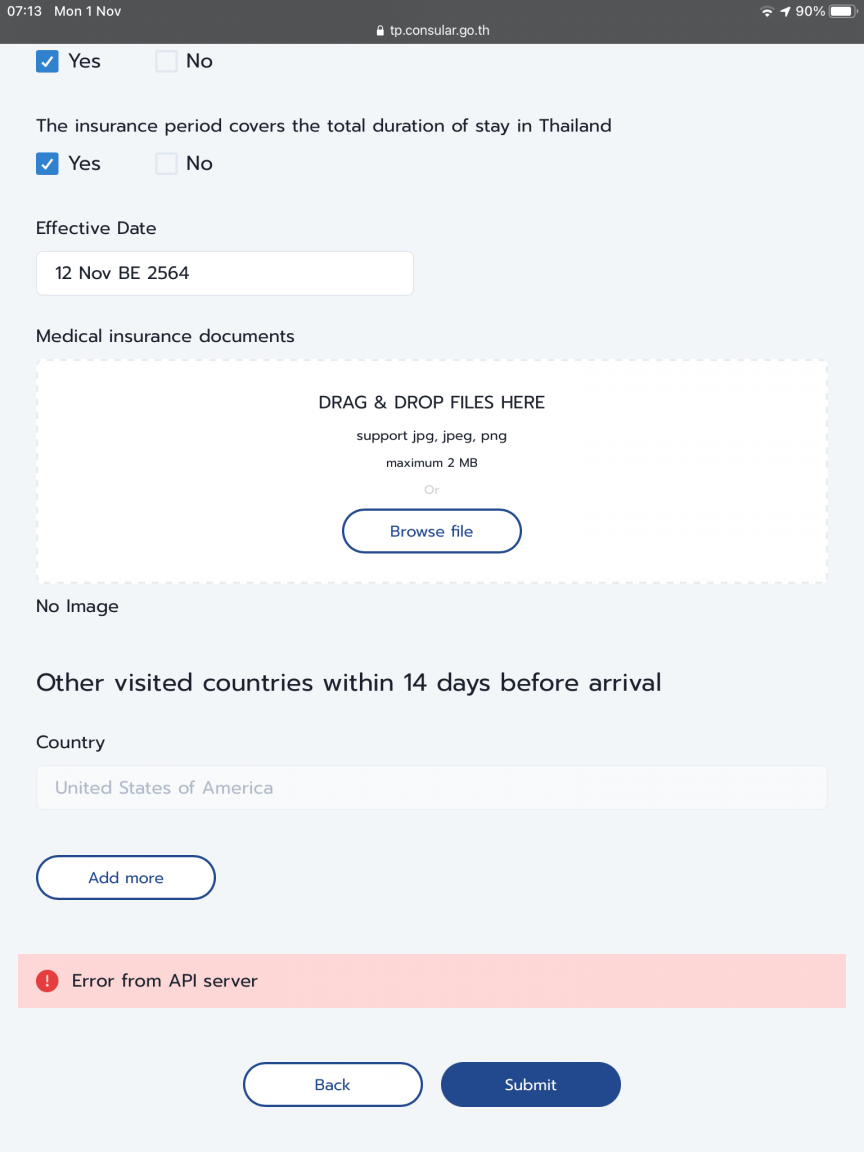Go Back to the previous form page
The width and height of the screenshot is (864, 1152).
[333, 1084]
